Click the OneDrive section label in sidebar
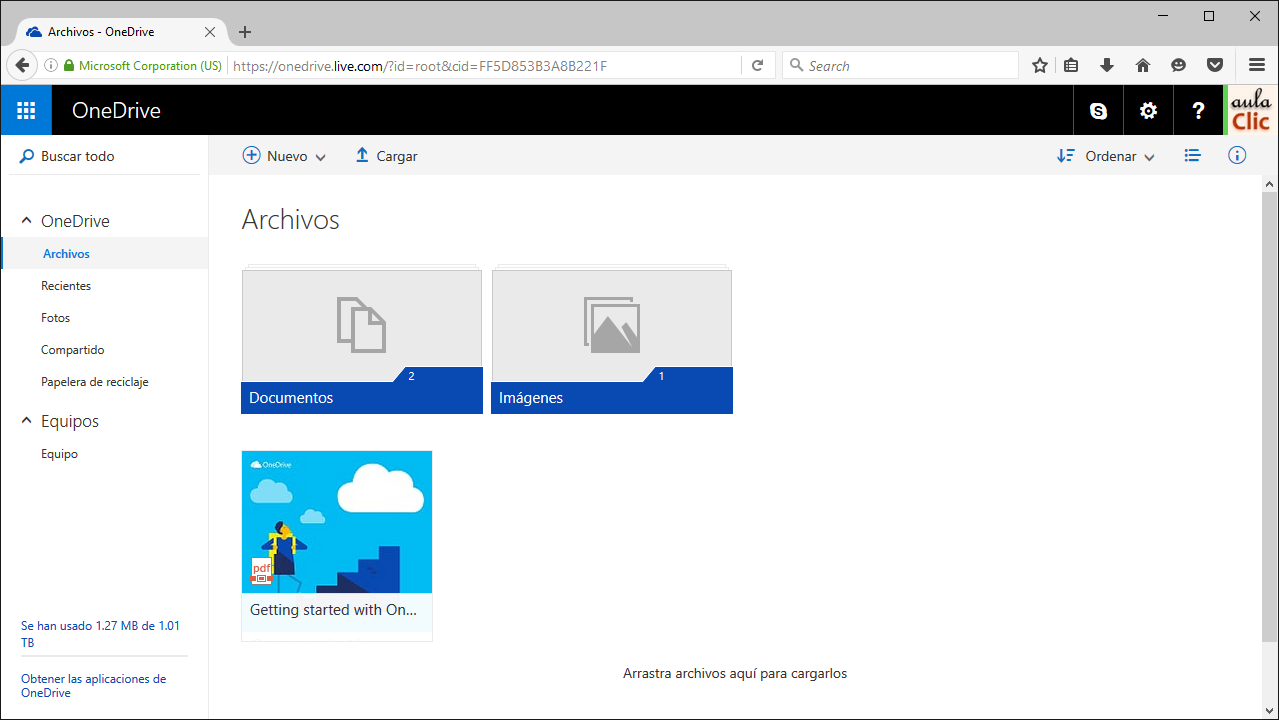The height and width of the screenshot is (720, 1279). (x=75, y=221)
